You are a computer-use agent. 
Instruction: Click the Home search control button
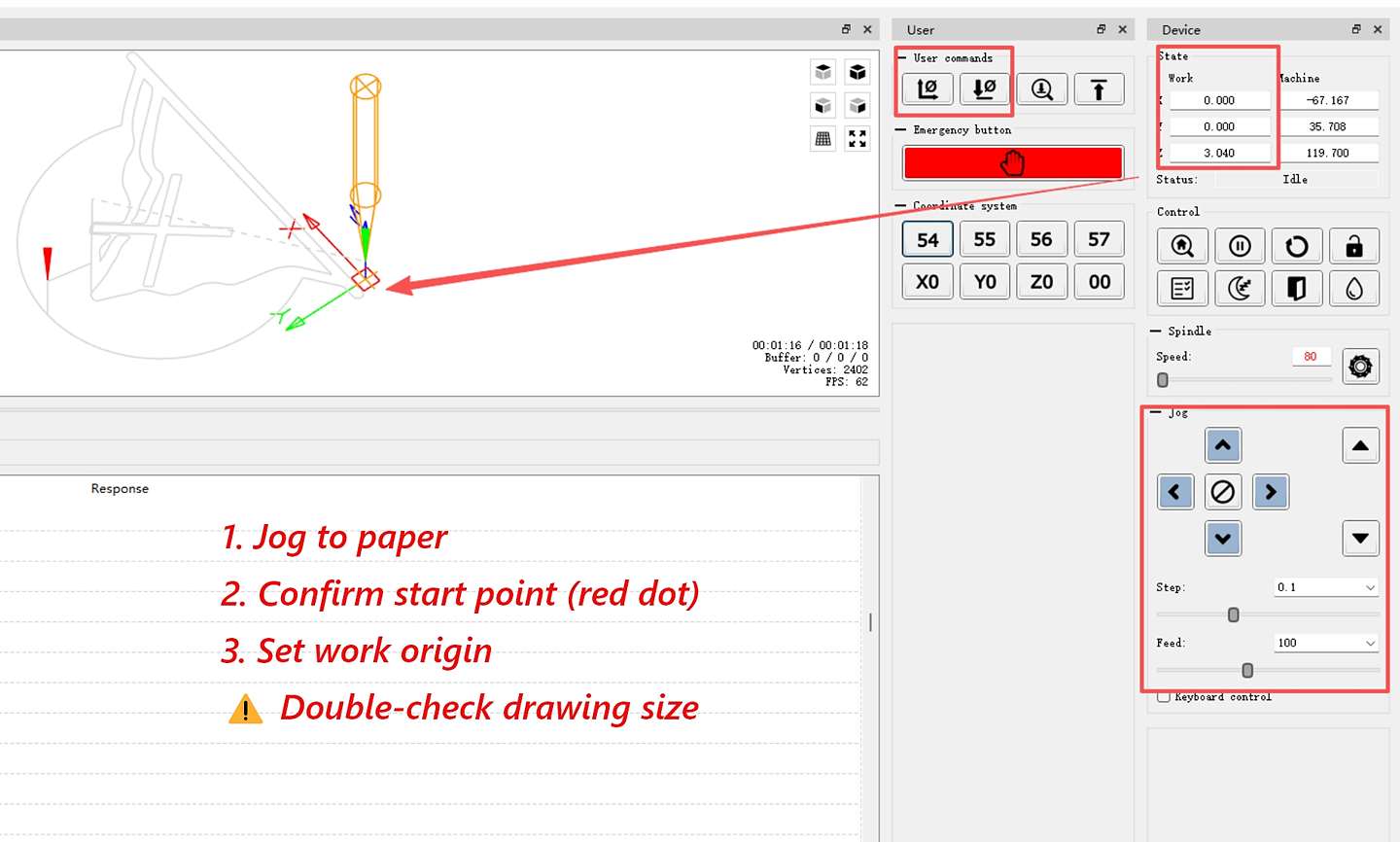[x=1182, y=246]
